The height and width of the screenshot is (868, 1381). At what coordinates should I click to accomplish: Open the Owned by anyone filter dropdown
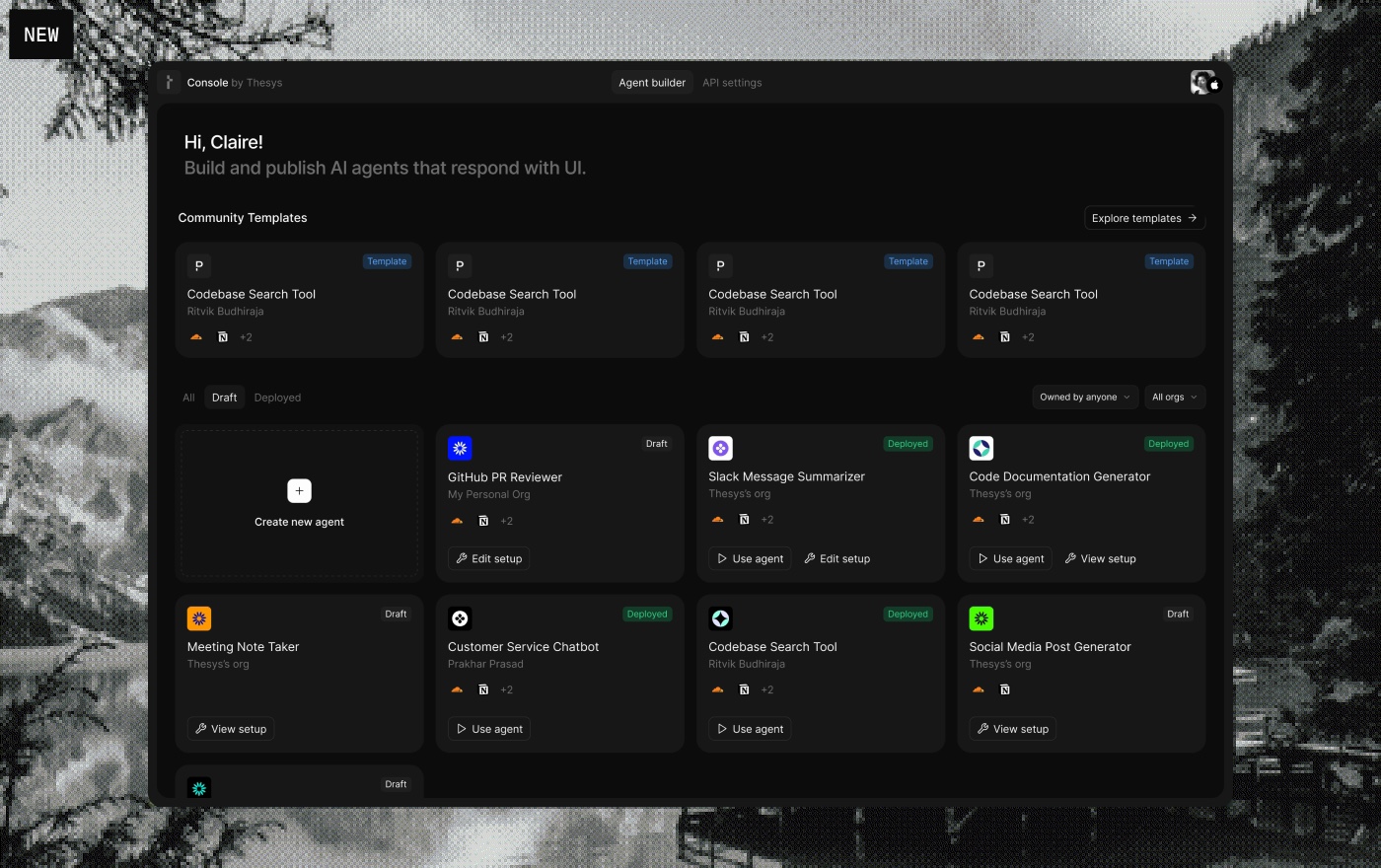1085,398
